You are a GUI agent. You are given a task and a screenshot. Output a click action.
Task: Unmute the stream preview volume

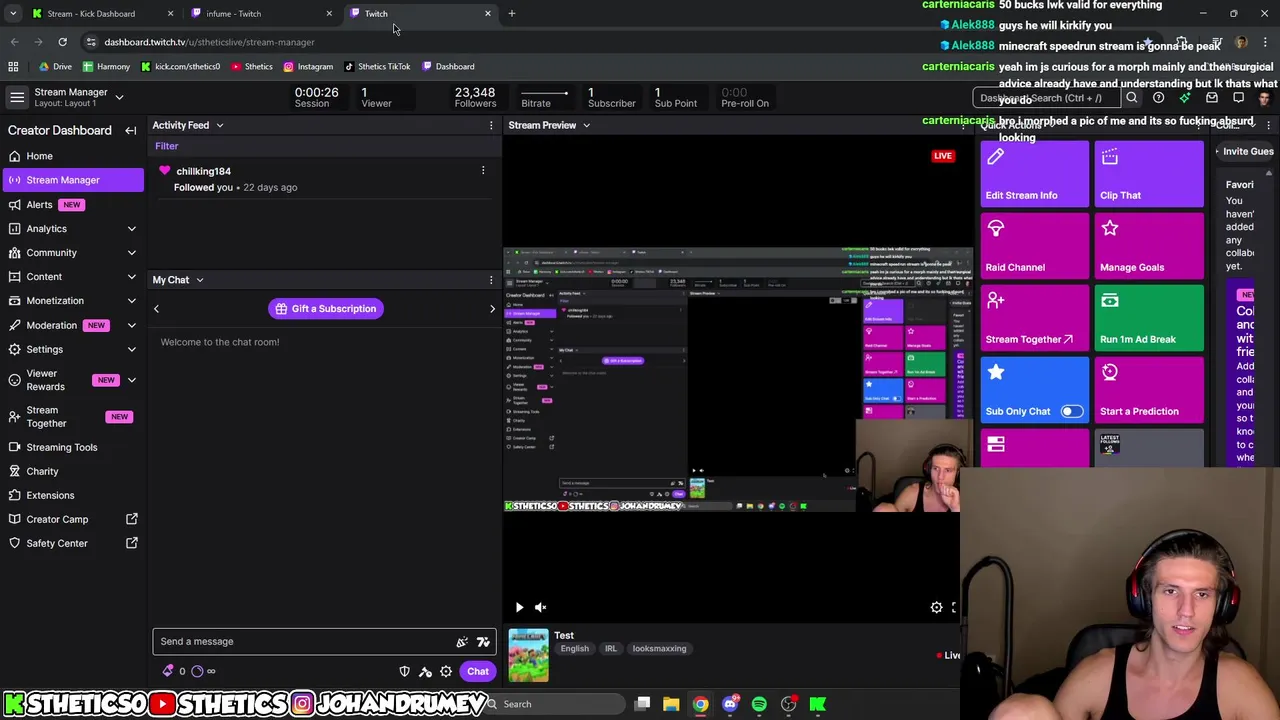pyautogui.click(x=540, y=607)
